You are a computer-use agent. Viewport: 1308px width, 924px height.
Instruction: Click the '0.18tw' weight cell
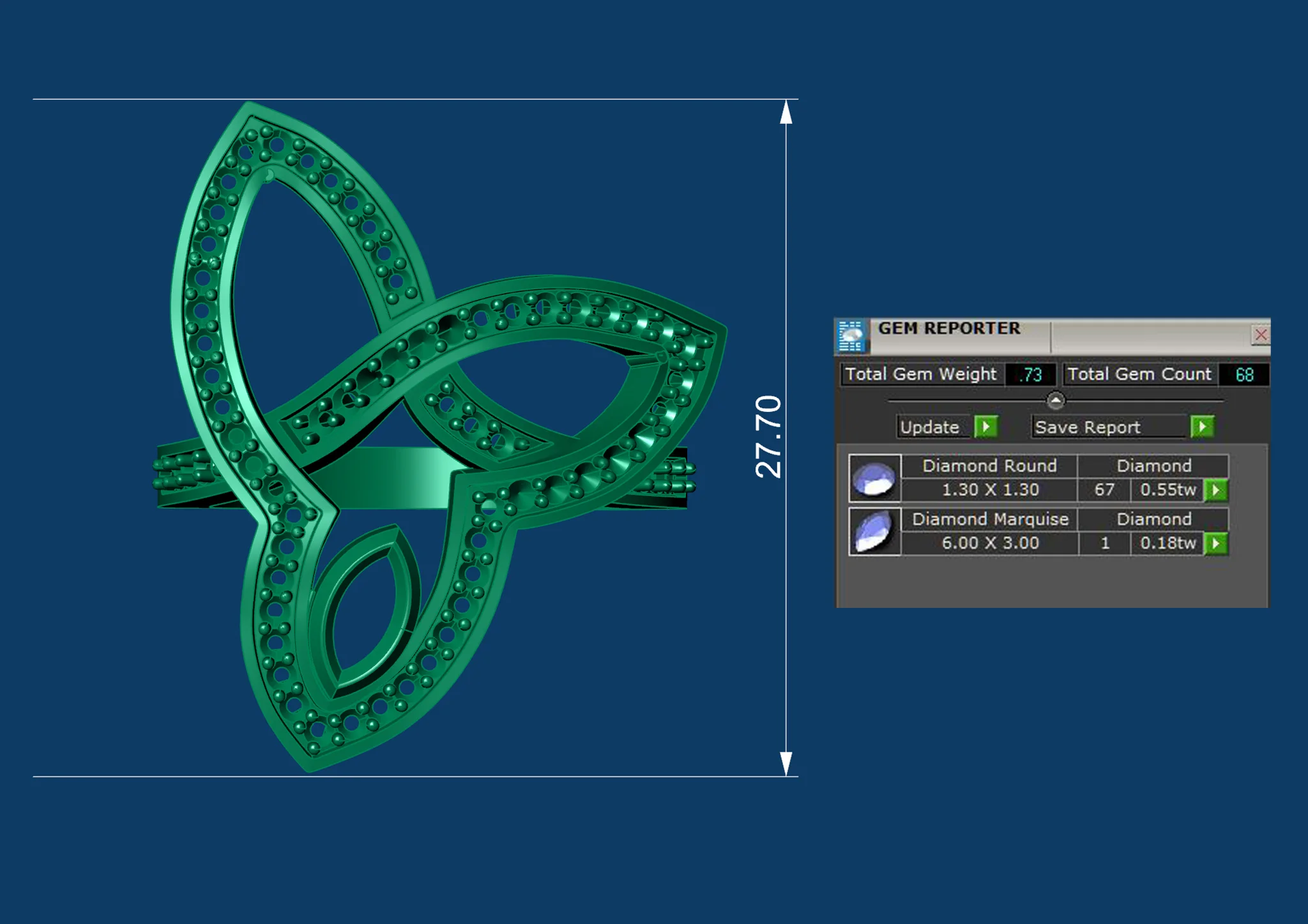click(x=1167, y=543)
